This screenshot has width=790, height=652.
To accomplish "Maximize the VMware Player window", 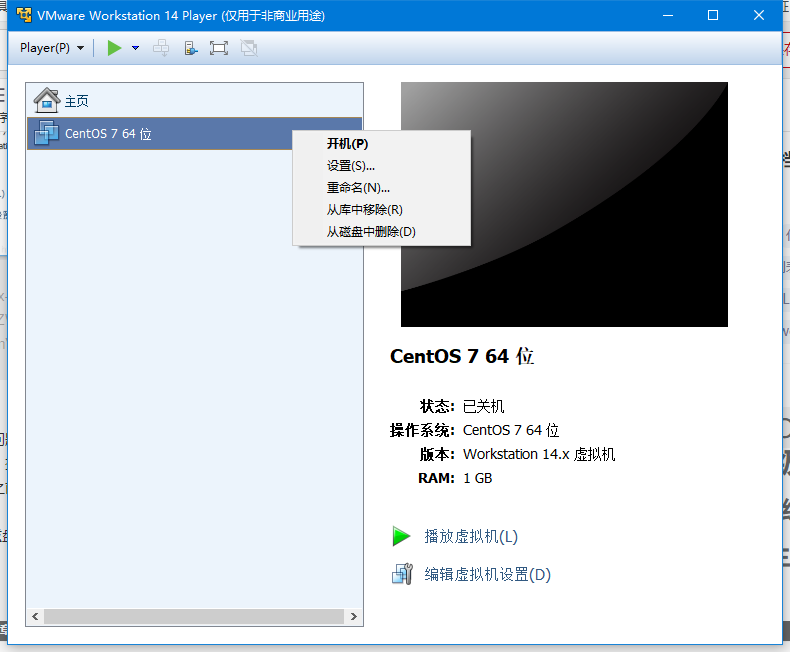I will (713, 16).
